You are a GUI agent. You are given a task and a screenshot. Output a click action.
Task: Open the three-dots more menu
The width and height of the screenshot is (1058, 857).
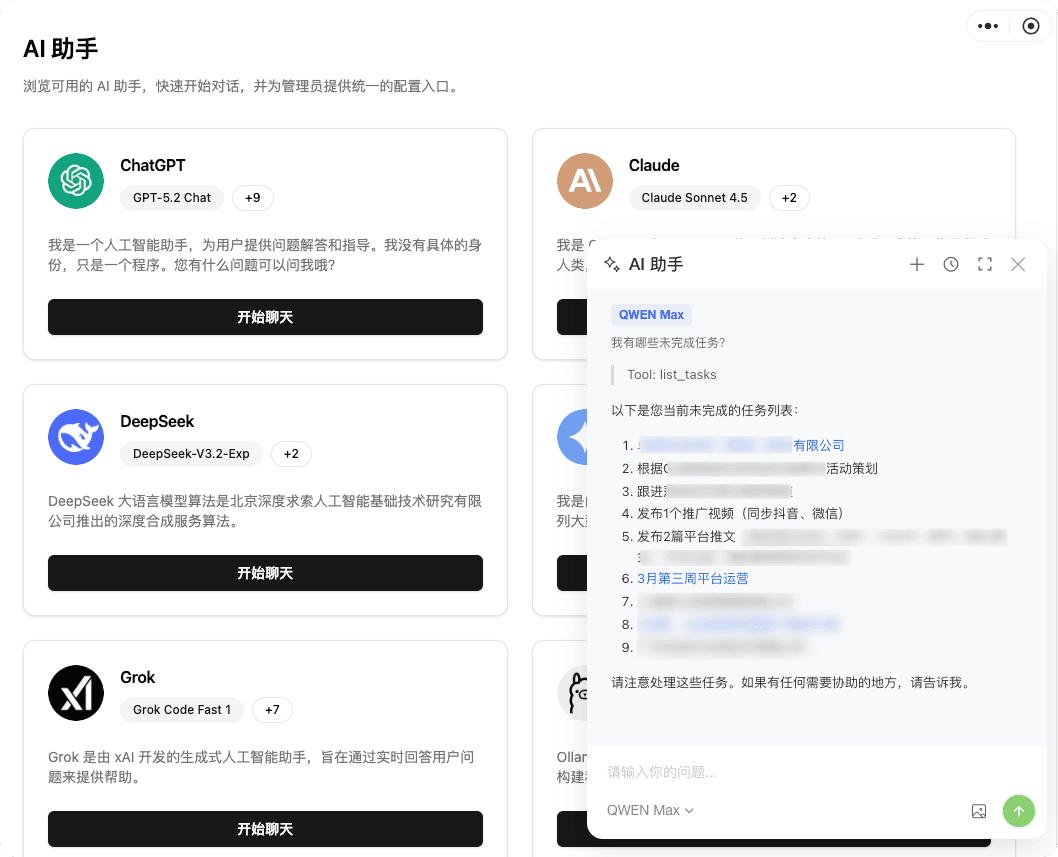click(x=988, y=26)
